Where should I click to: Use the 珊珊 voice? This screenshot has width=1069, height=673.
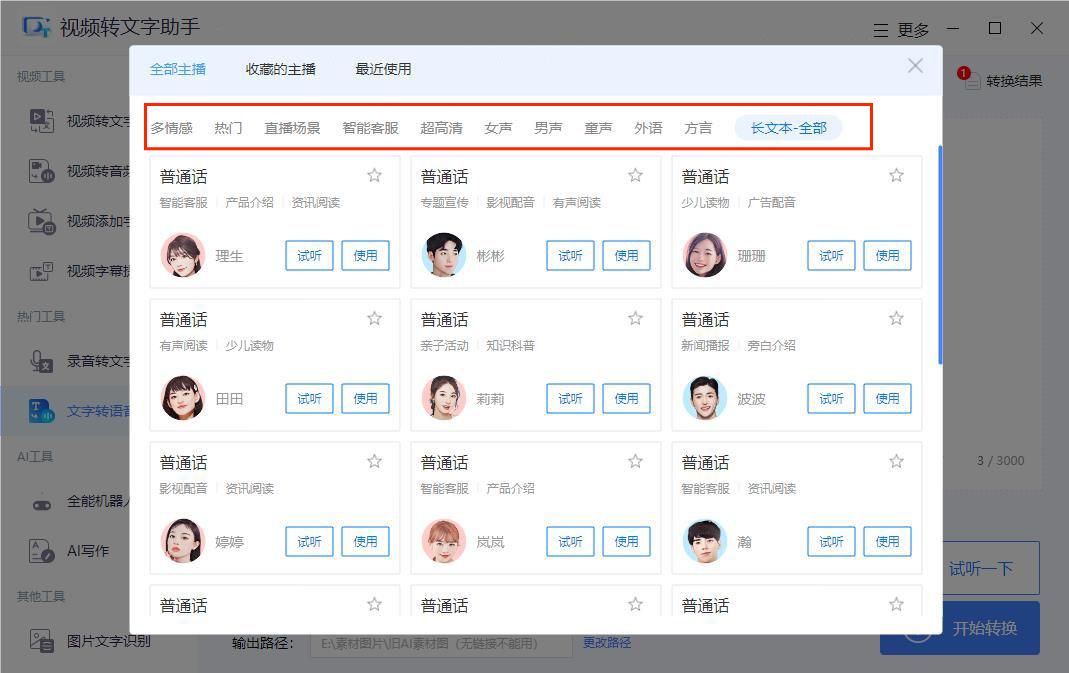(x=888, y=255)
